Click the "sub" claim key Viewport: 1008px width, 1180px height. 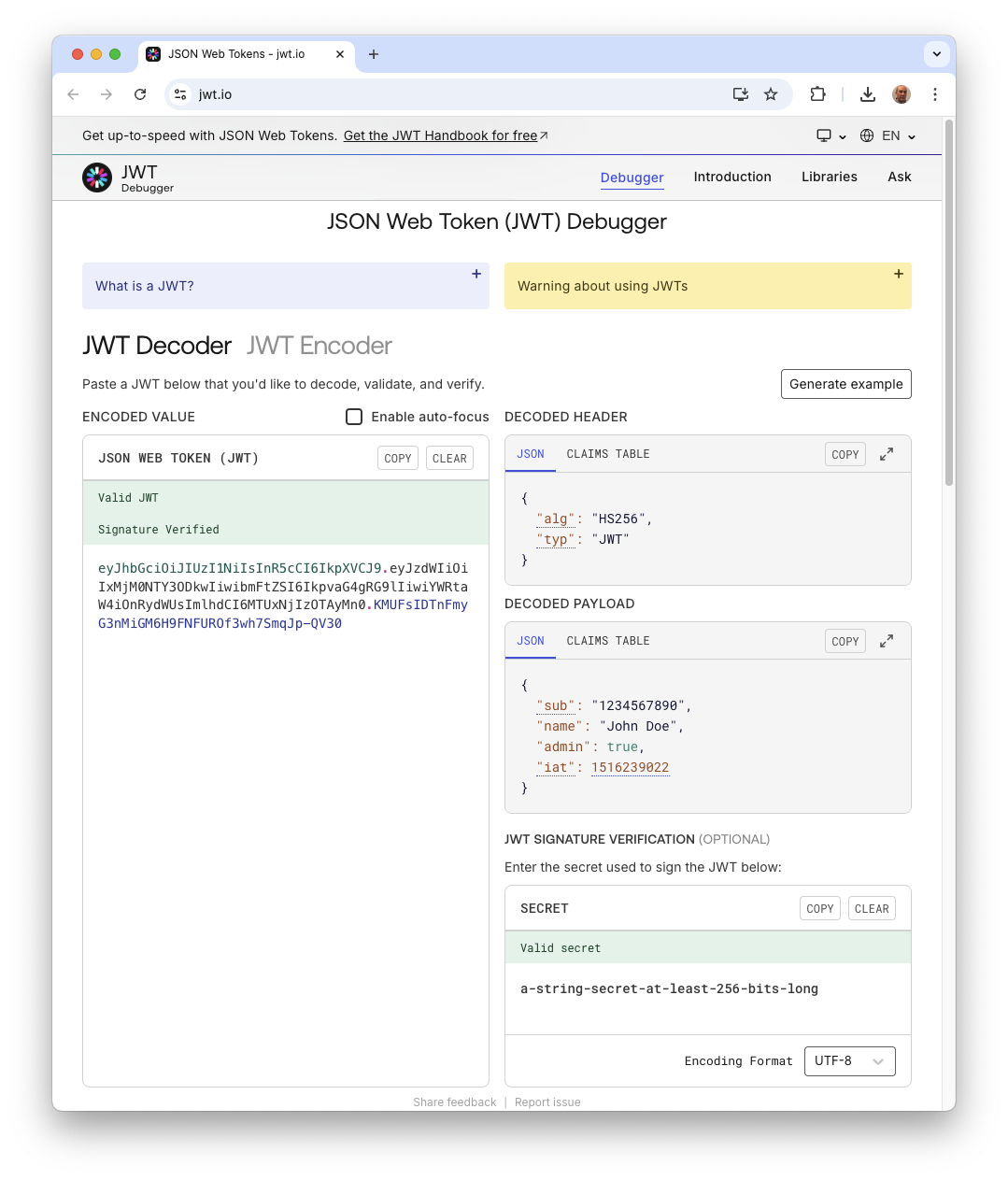click(x=556, y=705)
